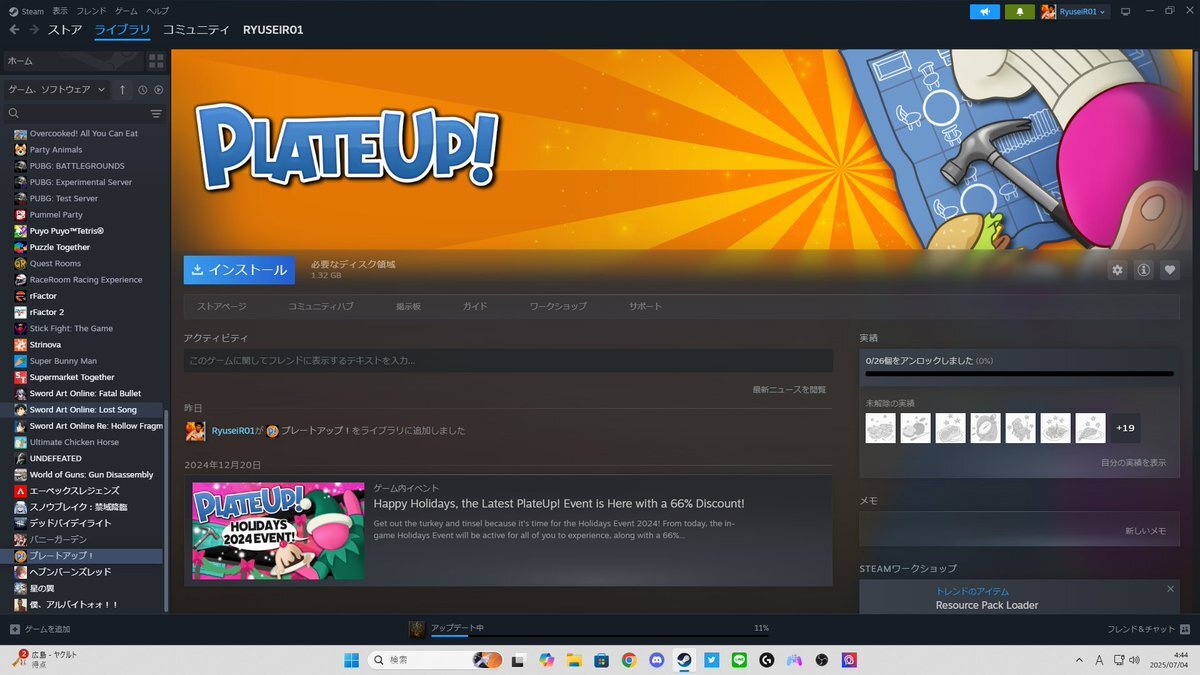Click the update download progress bar
The image size is (1200, 675).
[x=599, y=635]
